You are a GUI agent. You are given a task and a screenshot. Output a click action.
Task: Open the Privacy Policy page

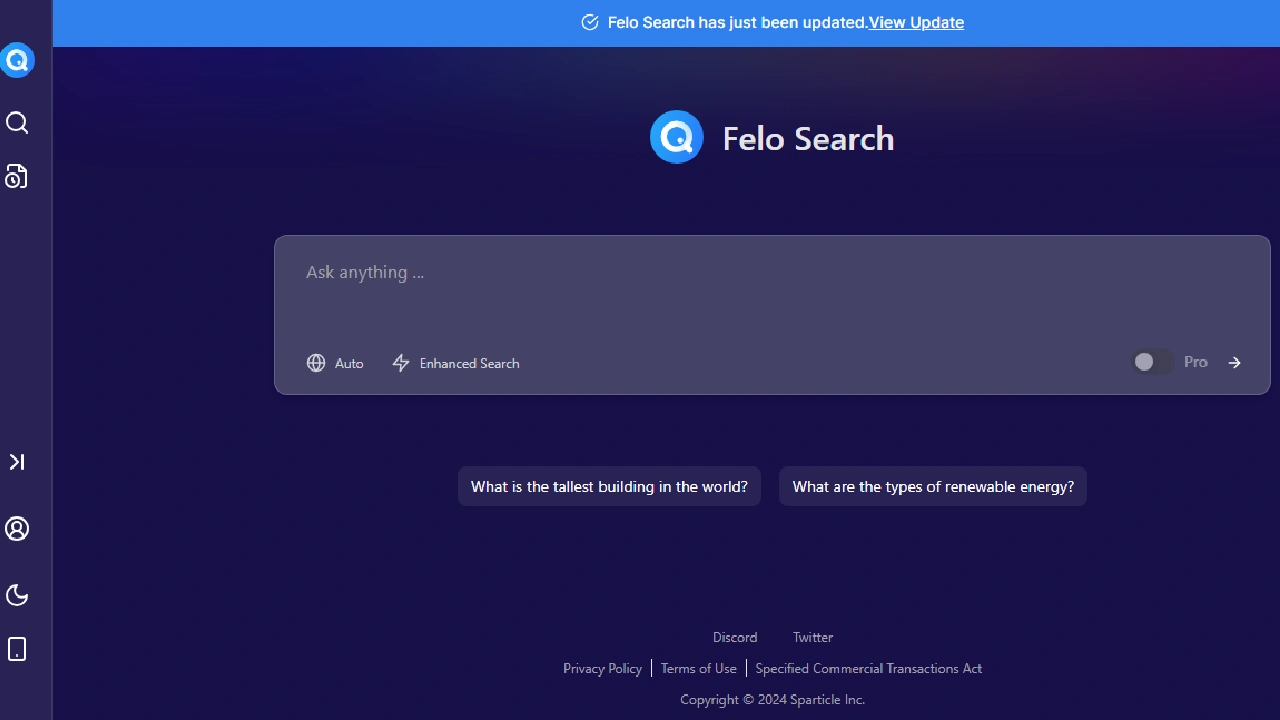click(602, 668)
